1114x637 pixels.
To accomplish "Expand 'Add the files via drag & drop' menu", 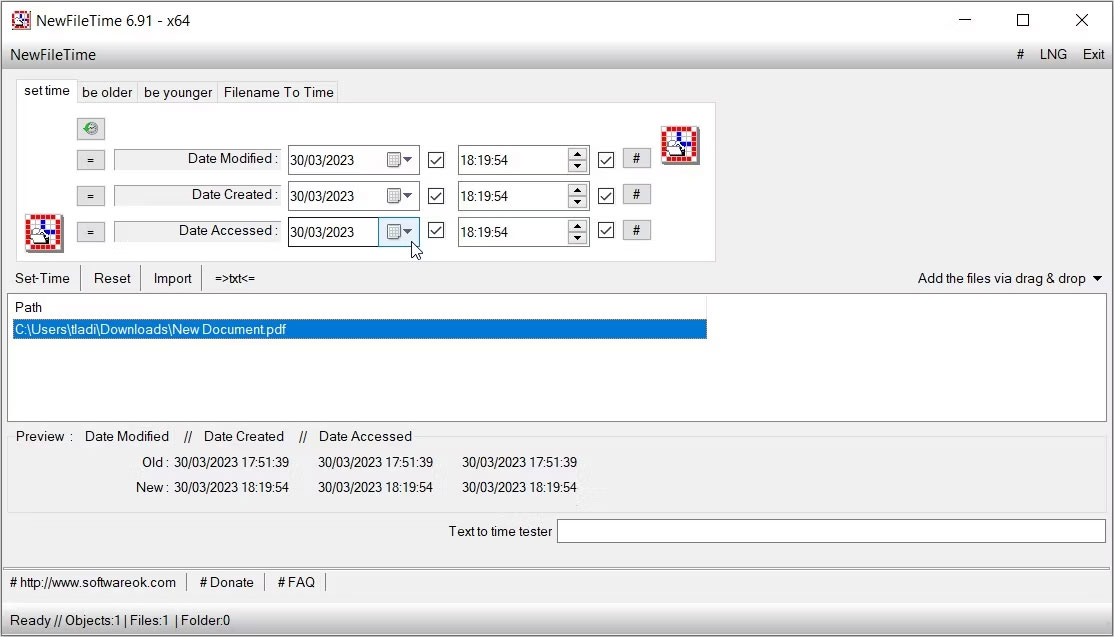I will [x=1098, y=278].
